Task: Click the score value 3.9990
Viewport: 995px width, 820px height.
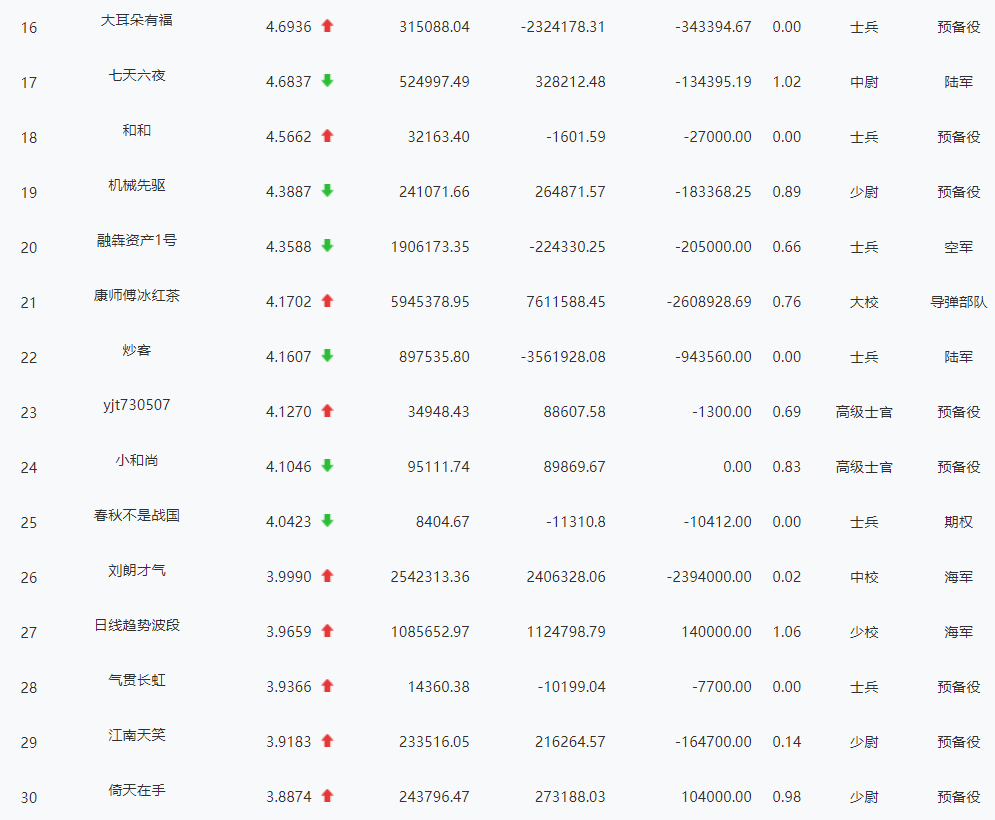Action: click(x=289, y=577)
